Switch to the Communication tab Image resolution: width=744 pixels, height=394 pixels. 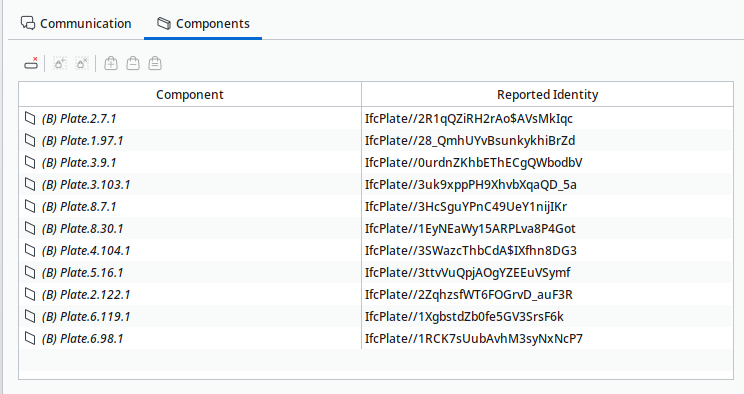(76, 23)
